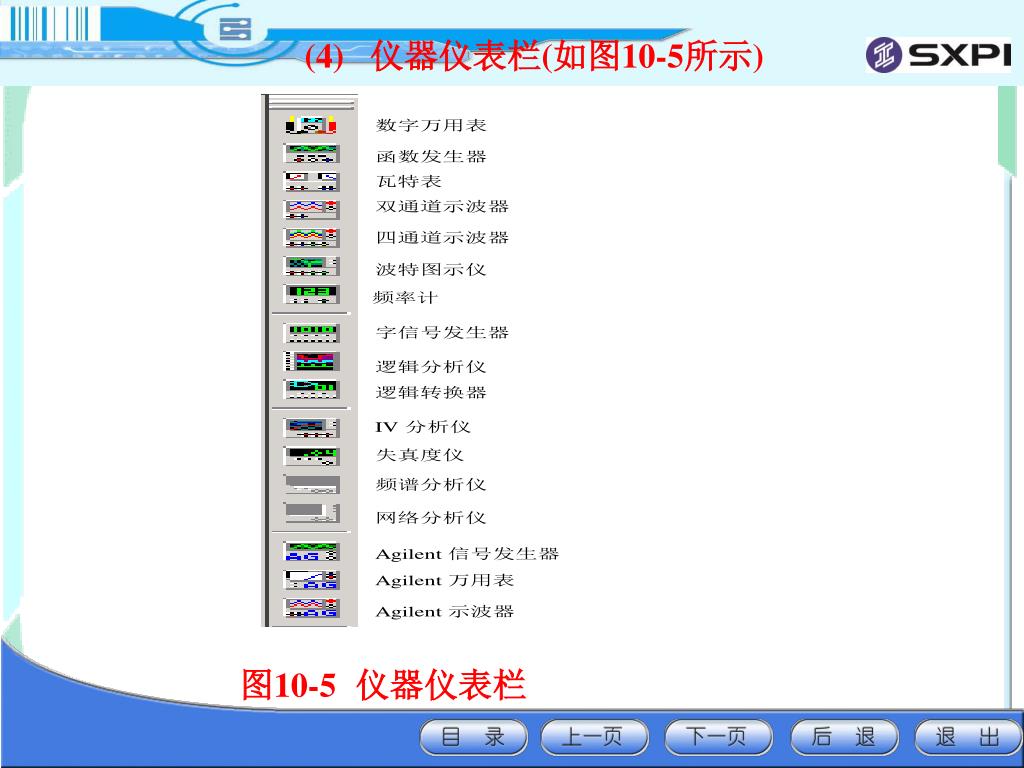Click the label 函数发生器
Image resolution: width=1024 pixels, height=768 pixels.
click(431, 157)
